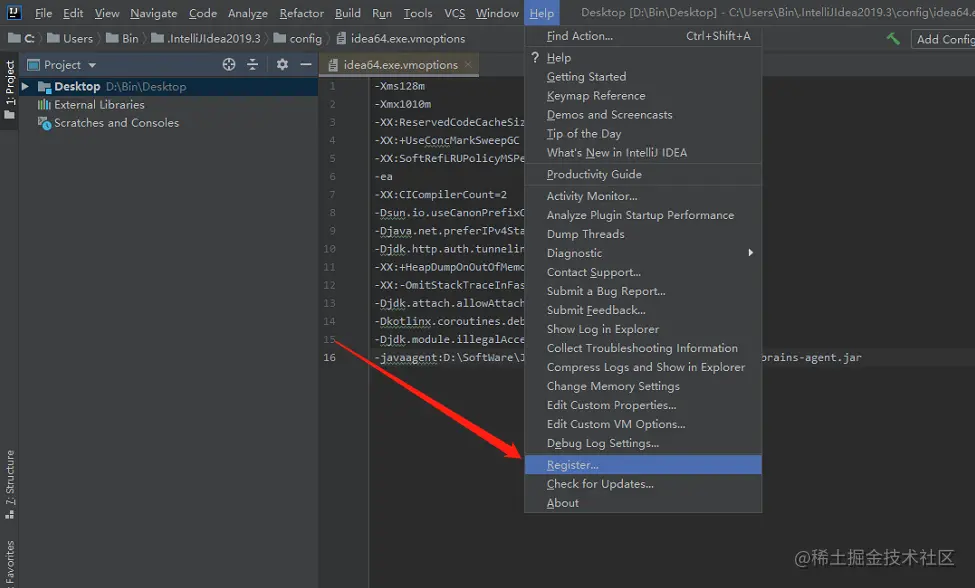
Task: Launch Activity Monitor
Action: (643, 196)
